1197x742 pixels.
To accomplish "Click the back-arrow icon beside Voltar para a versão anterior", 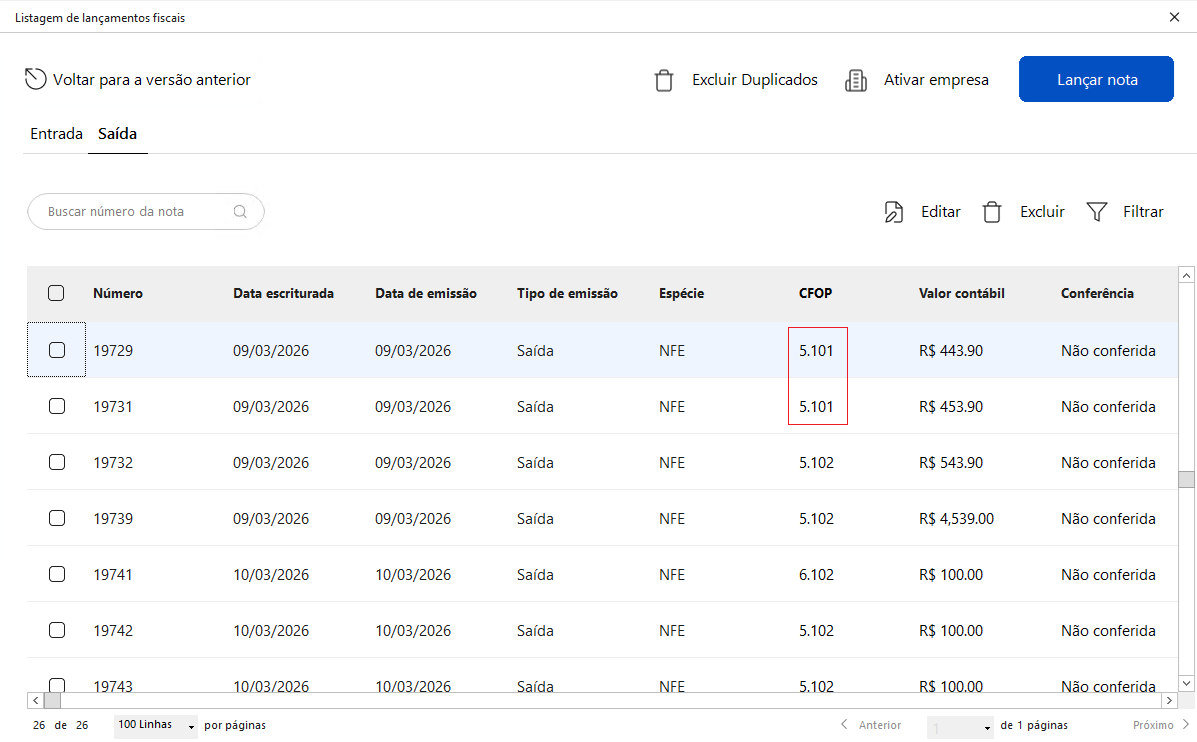I will coord(35,79).
